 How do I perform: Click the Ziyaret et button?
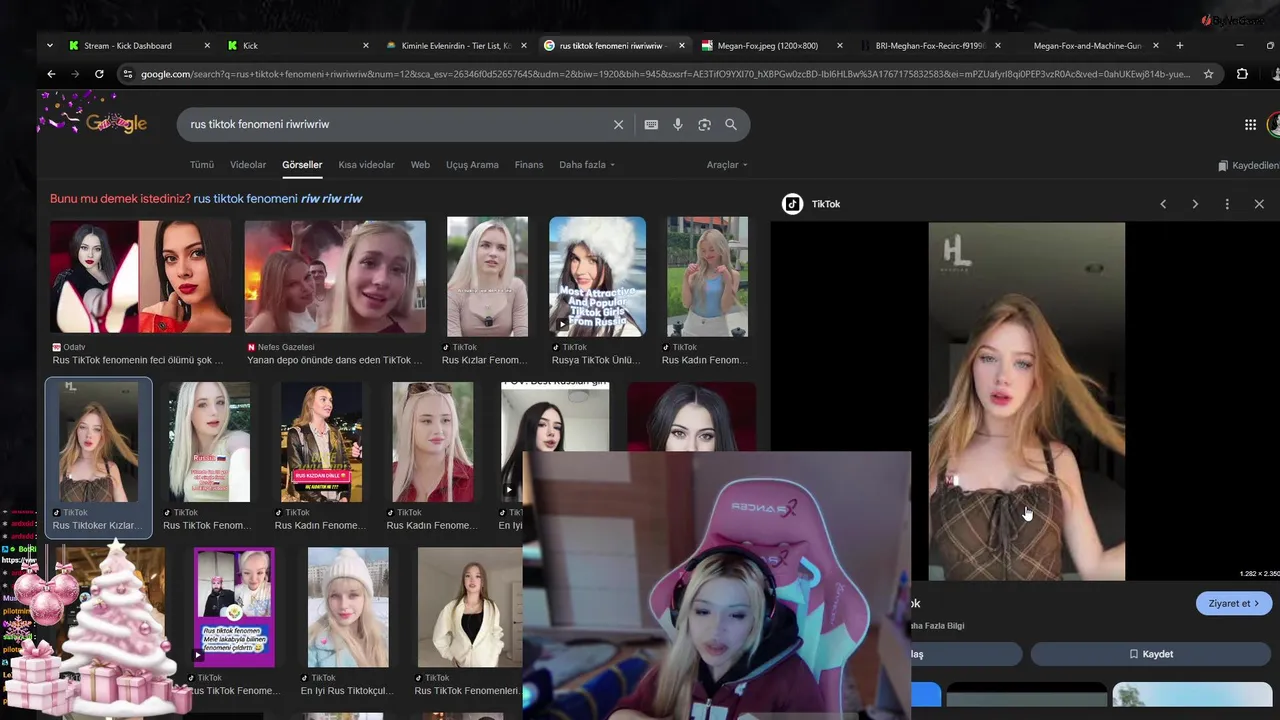point(1234,603)
